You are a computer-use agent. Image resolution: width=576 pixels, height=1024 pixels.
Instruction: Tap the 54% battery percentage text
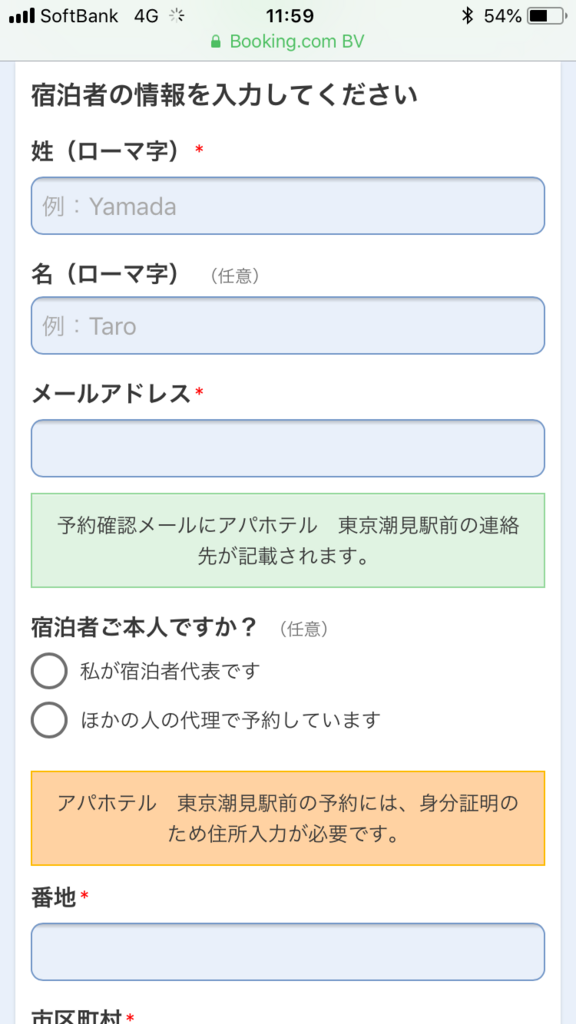coord(502,16)
